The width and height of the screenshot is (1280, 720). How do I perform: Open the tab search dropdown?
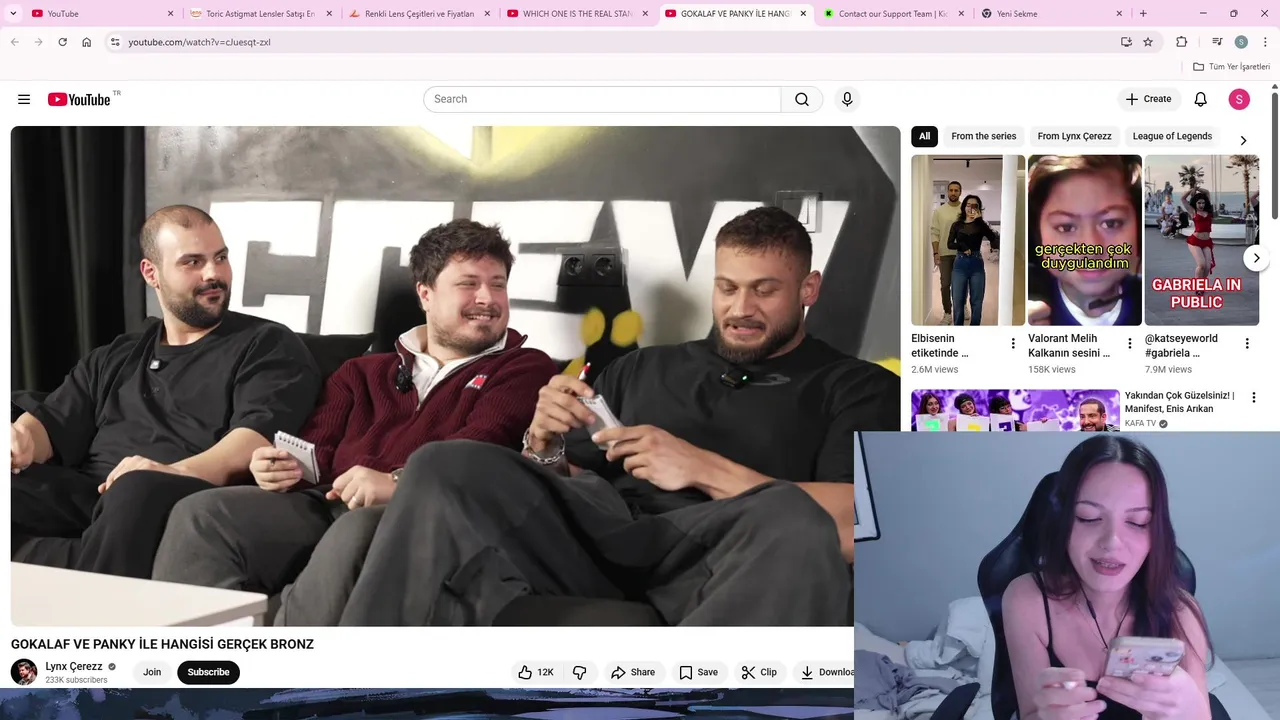(13, 14)
